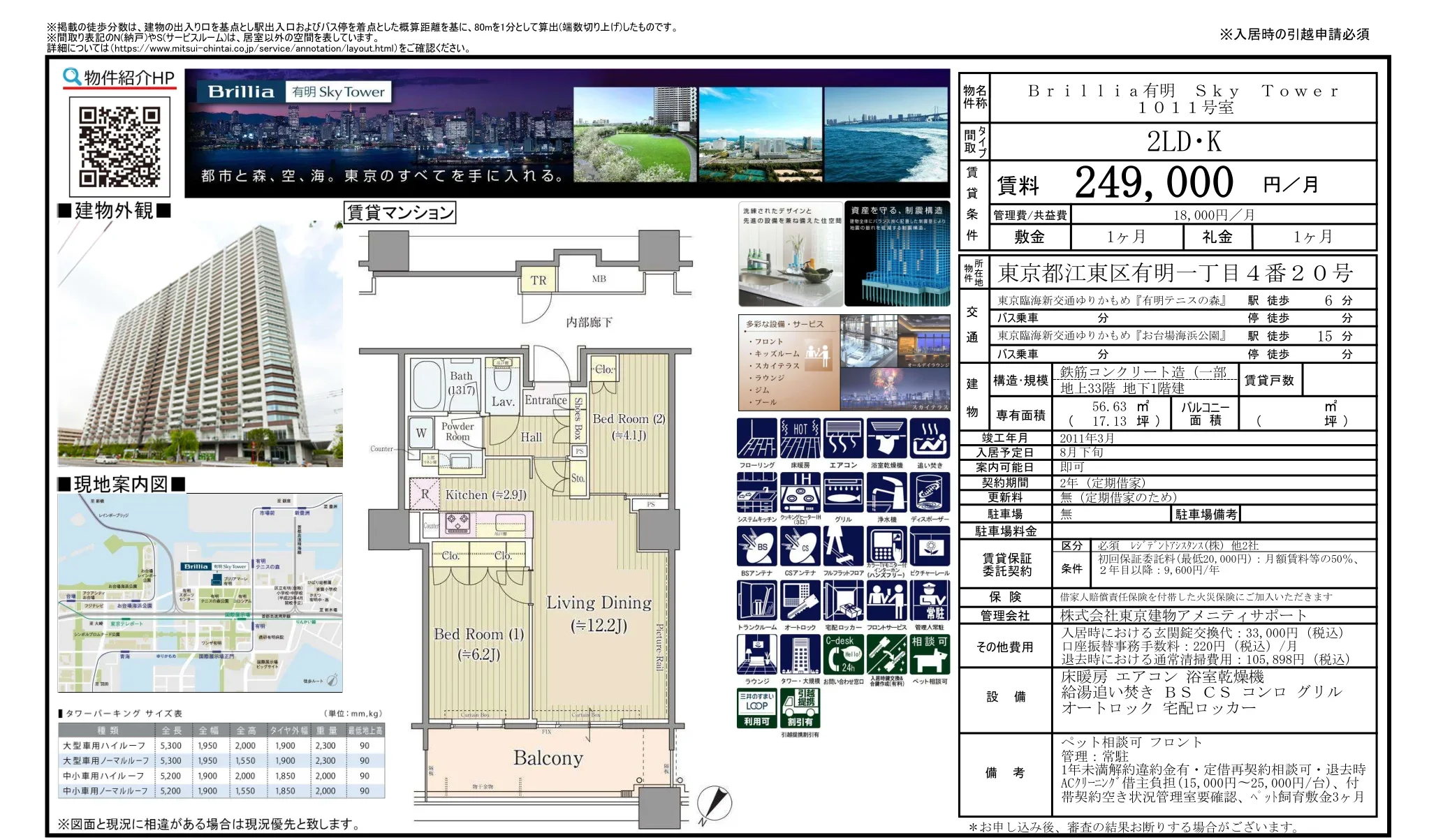1436x840 pixels.
Task: Select the 入居時鍵交換 key exchange icon
Action: [887, 655]
